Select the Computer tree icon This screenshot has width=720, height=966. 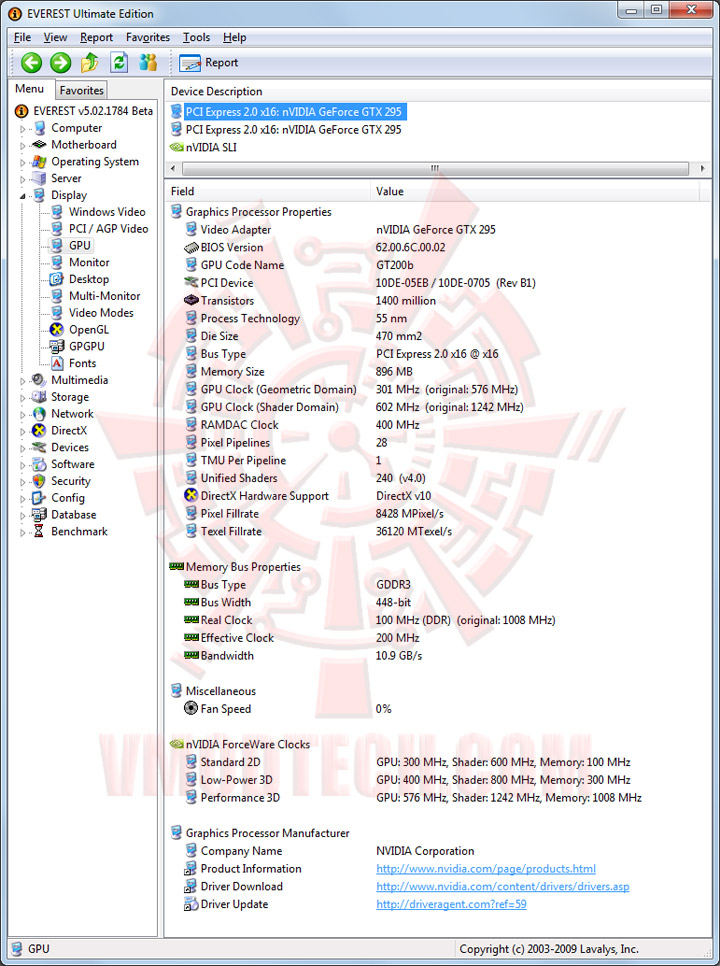tap(39, 128)
